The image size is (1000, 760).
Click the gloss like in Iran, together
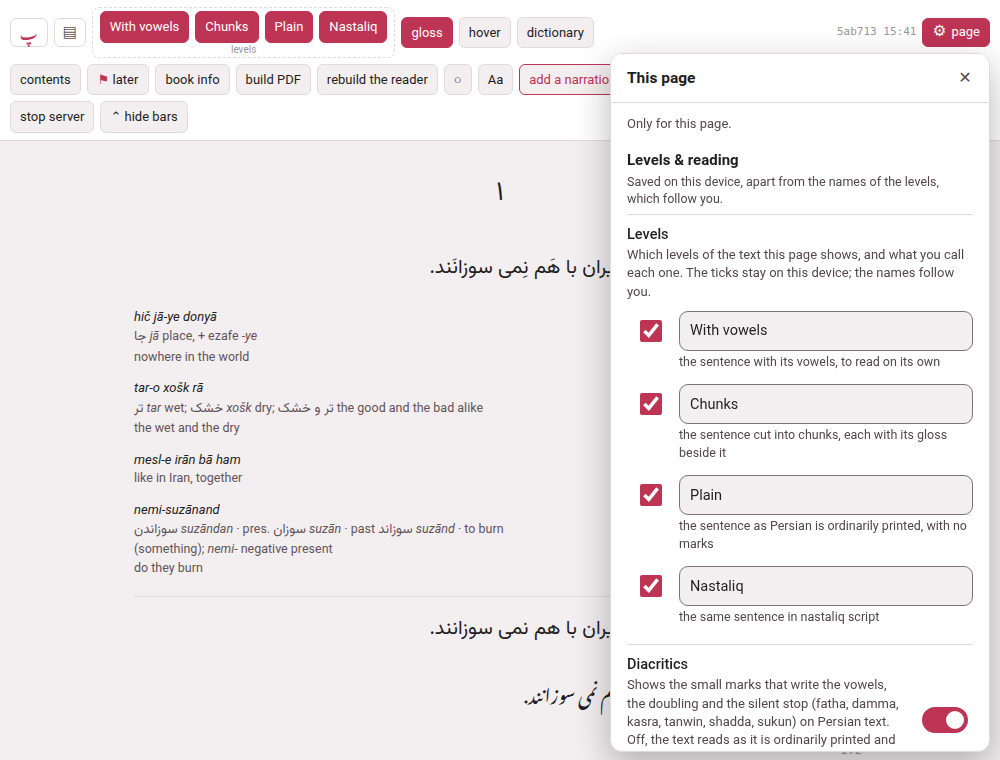(x=188, y=478)
